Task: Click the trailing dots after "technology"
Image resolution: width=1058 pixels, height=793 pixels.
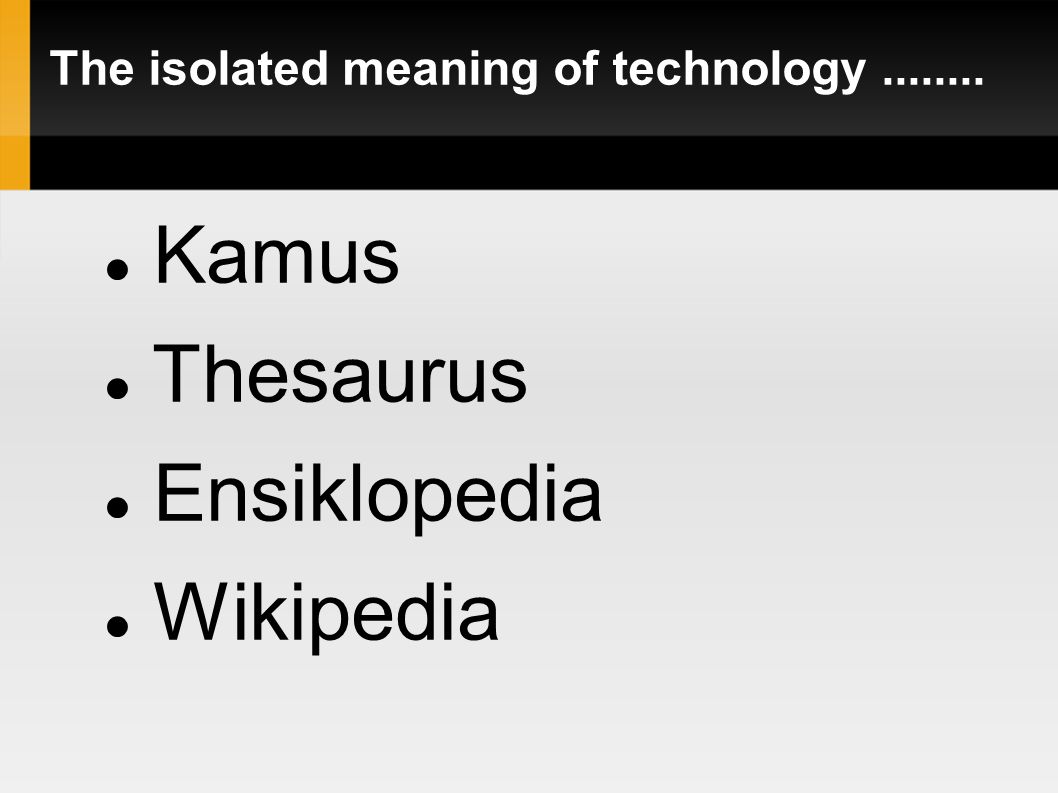Action: pos(933,82)
